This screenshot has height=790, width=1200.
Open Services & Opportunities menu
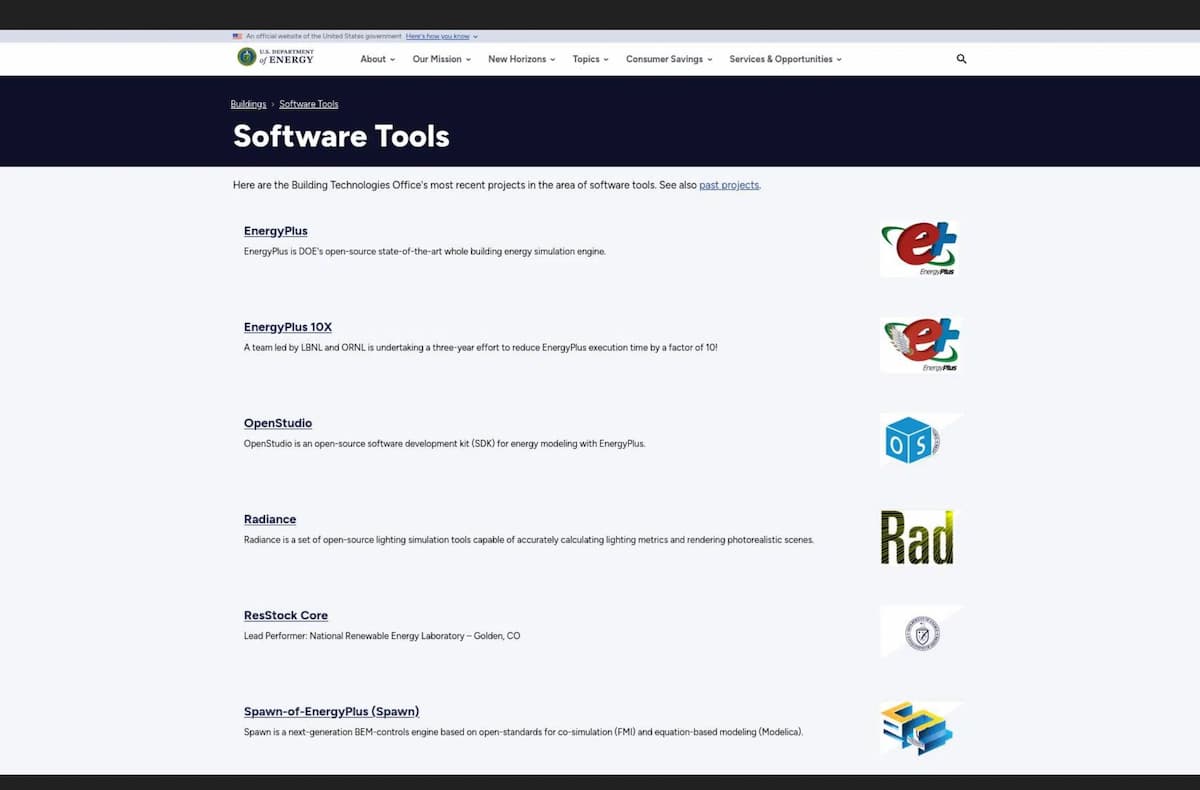tap(785, 59)
